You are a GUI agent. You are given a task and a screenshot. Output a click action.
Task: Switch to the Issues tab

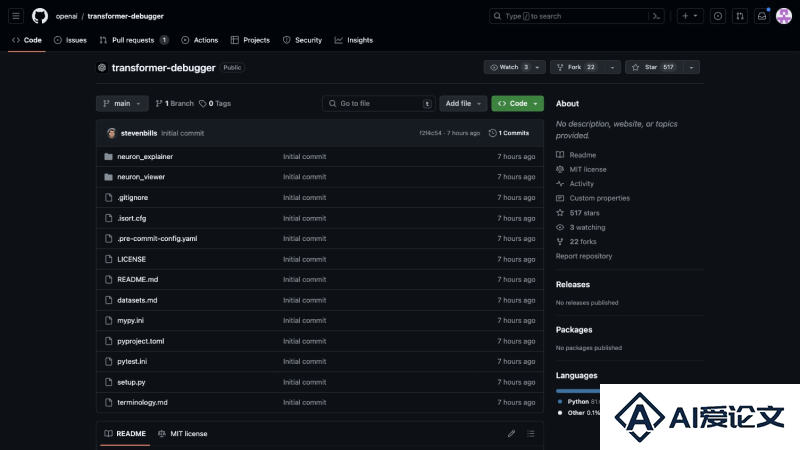(x=70, y=40)
